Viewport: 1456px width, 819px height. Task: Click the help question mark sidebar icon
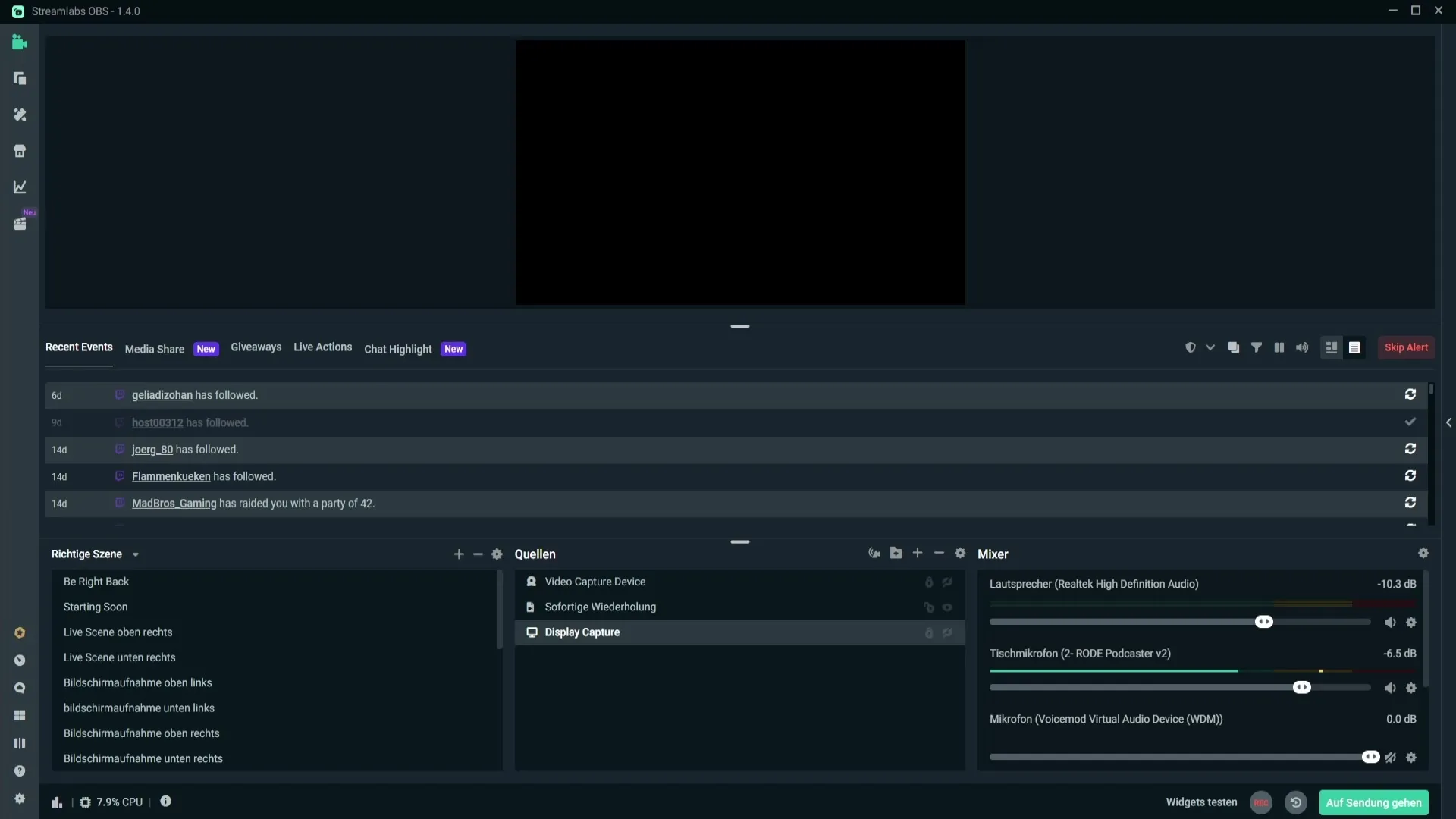[x=20, y=771]
